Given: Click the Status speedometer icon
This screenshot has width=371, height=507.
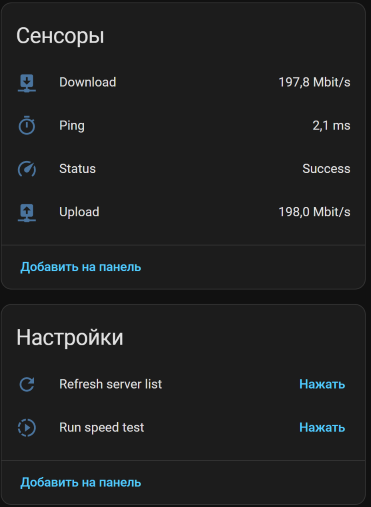Looking at the screenshot, I should pos(27,169).
